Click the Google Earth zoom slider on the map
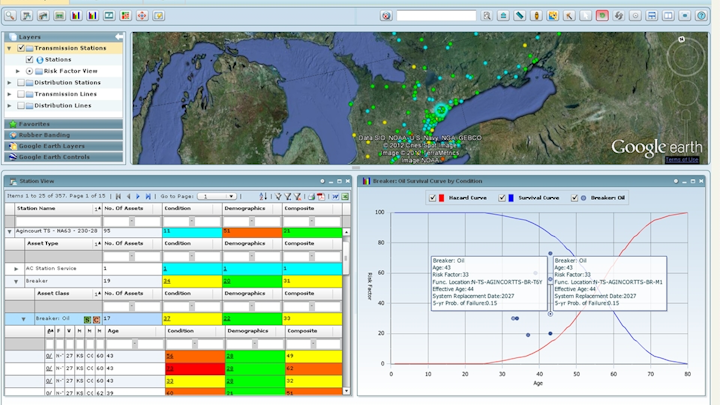Viewport: 720px width, 405px height. pos(686,129)
